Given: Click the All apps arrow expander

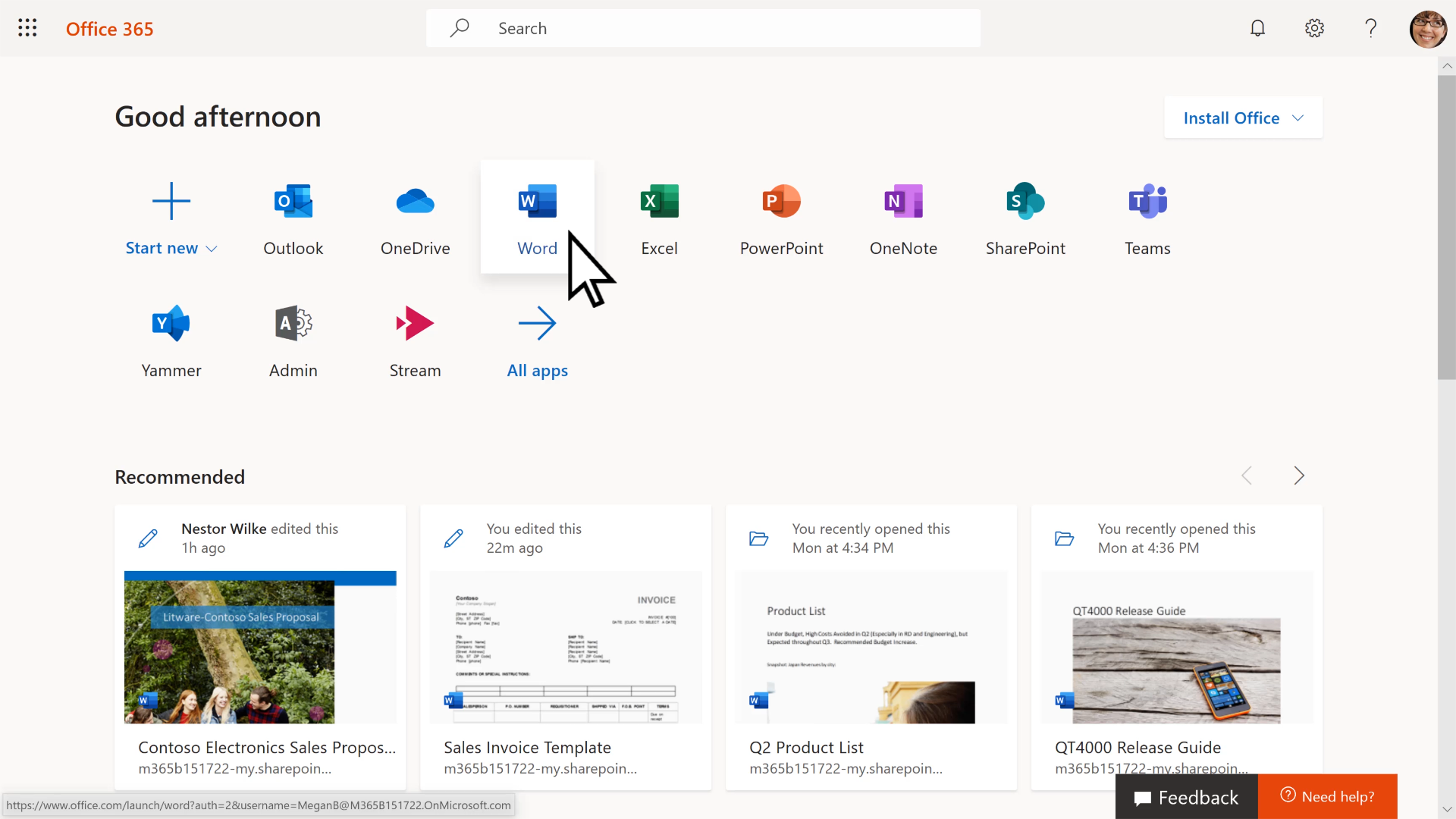Looking at the screenshot, I should tap(537, 323).
